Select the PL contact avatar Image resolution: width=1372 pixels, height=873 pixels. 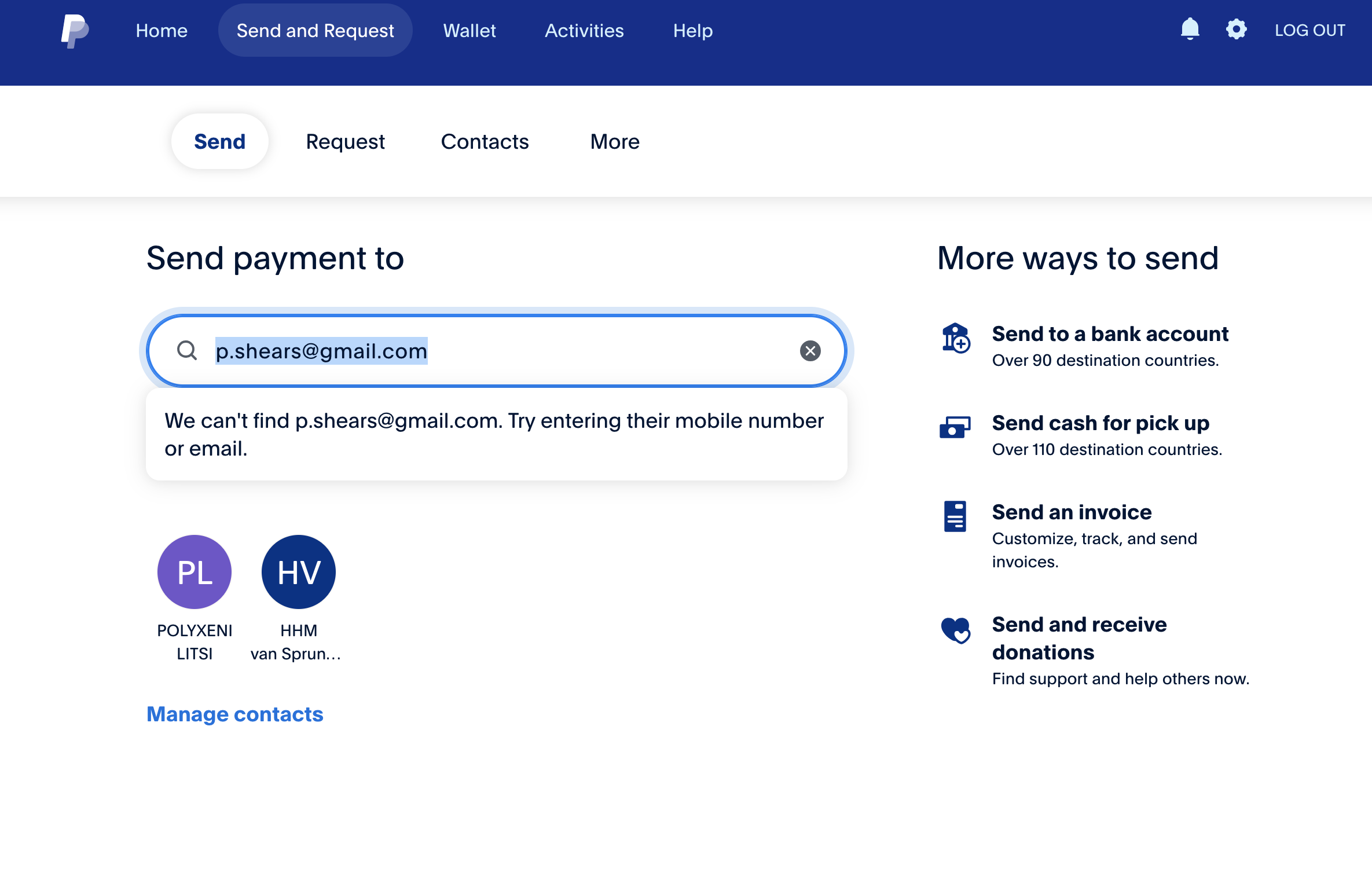point(195,572)
